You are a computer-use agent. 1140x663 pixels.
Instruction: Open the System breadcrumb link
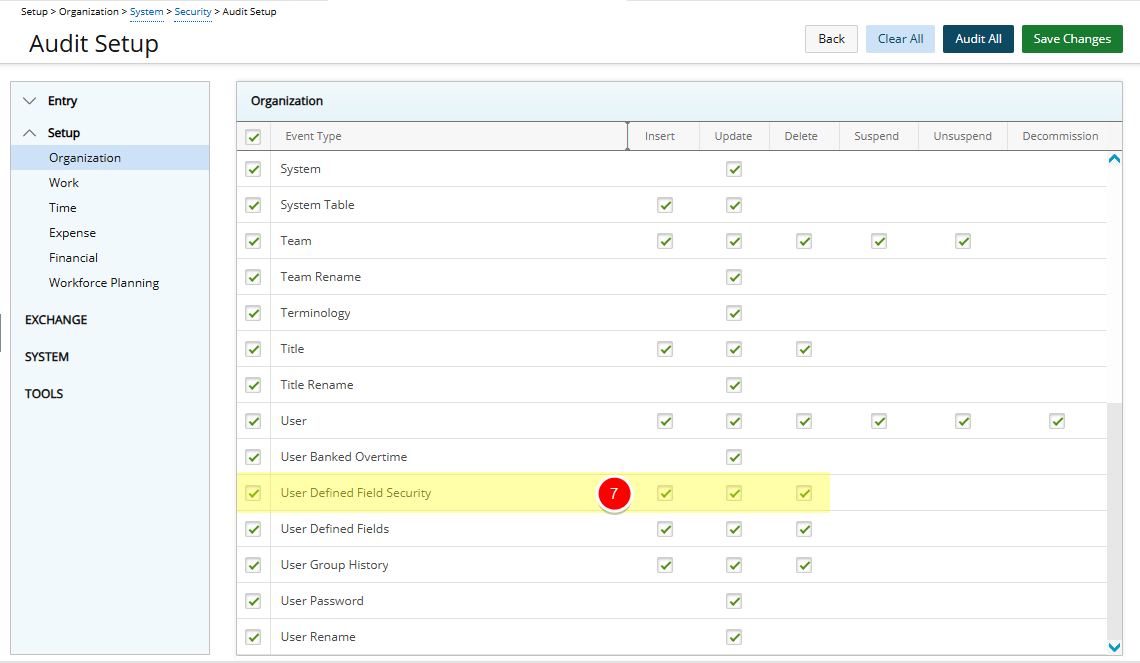tap(146, 12)
